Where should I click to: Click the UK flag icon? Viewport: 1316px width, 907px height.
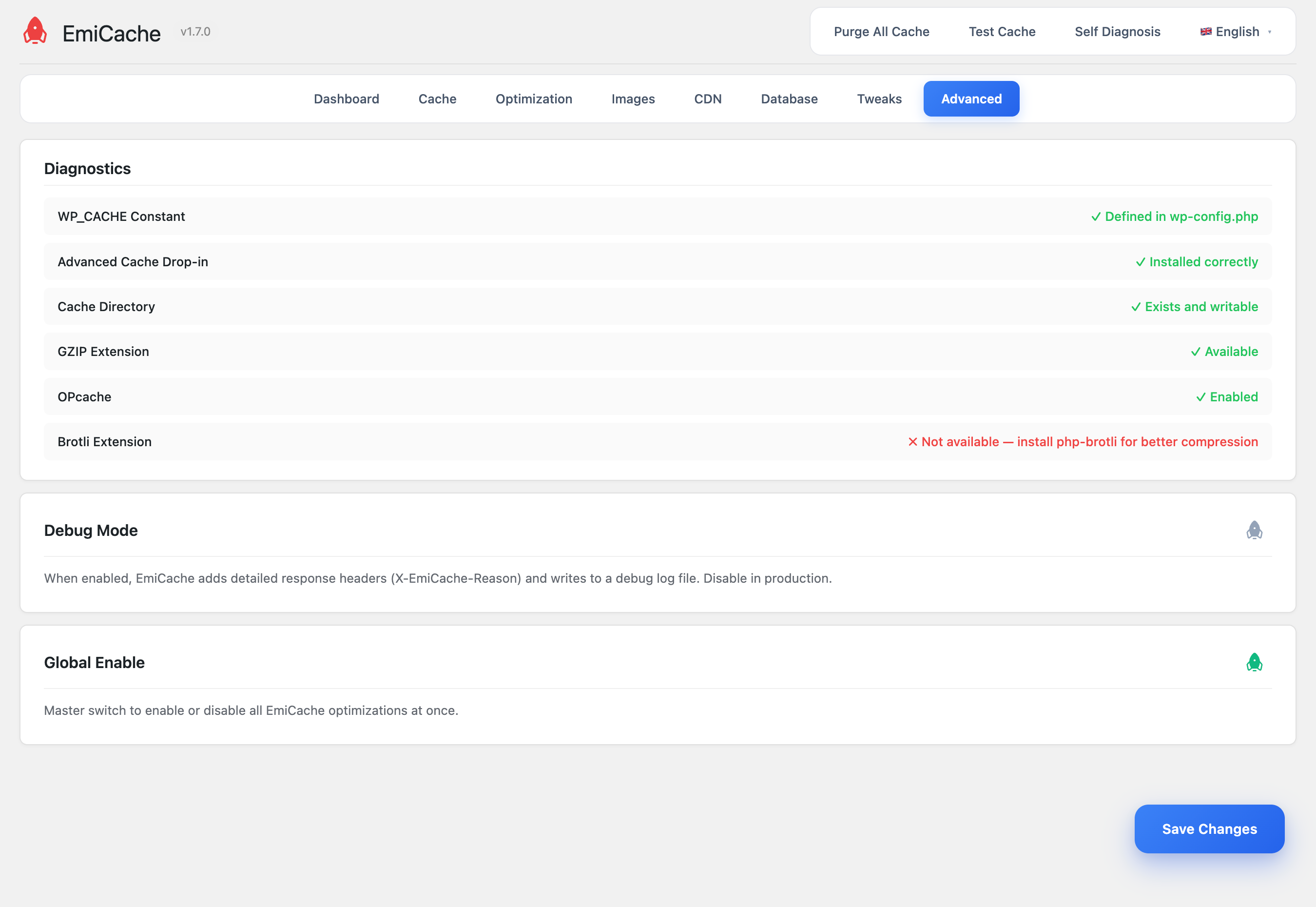[1206, 32]
